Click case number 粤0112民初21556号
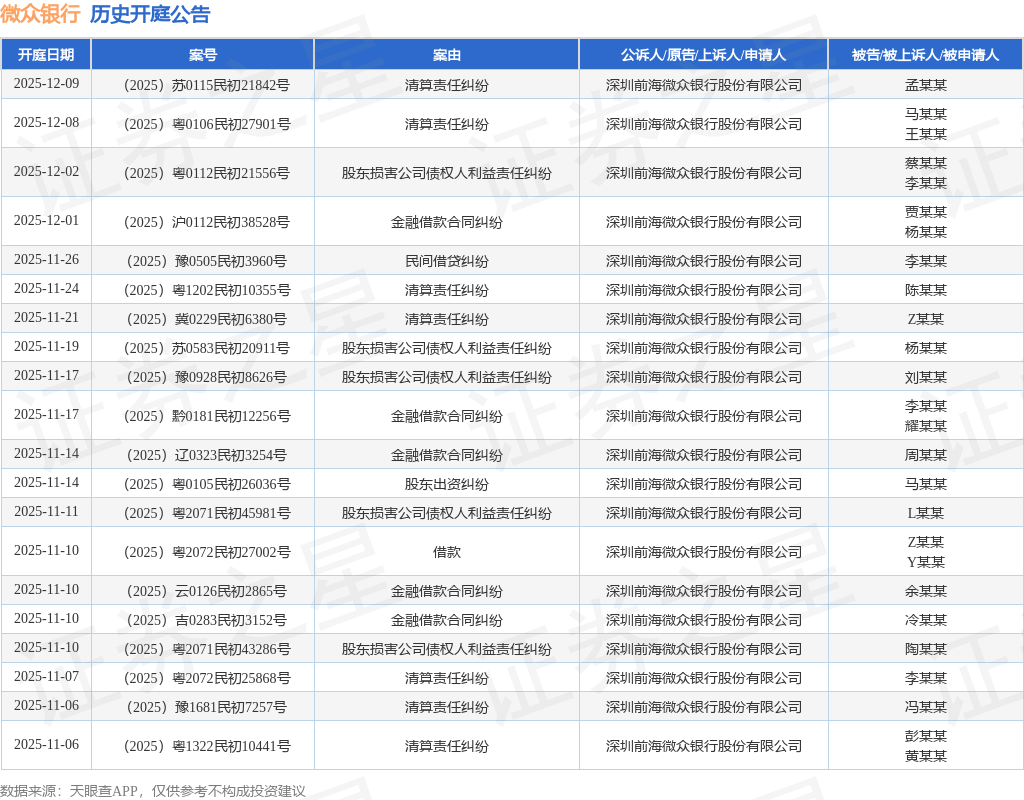The height and width of the screenshot is (800, 1024). [207, 173]
